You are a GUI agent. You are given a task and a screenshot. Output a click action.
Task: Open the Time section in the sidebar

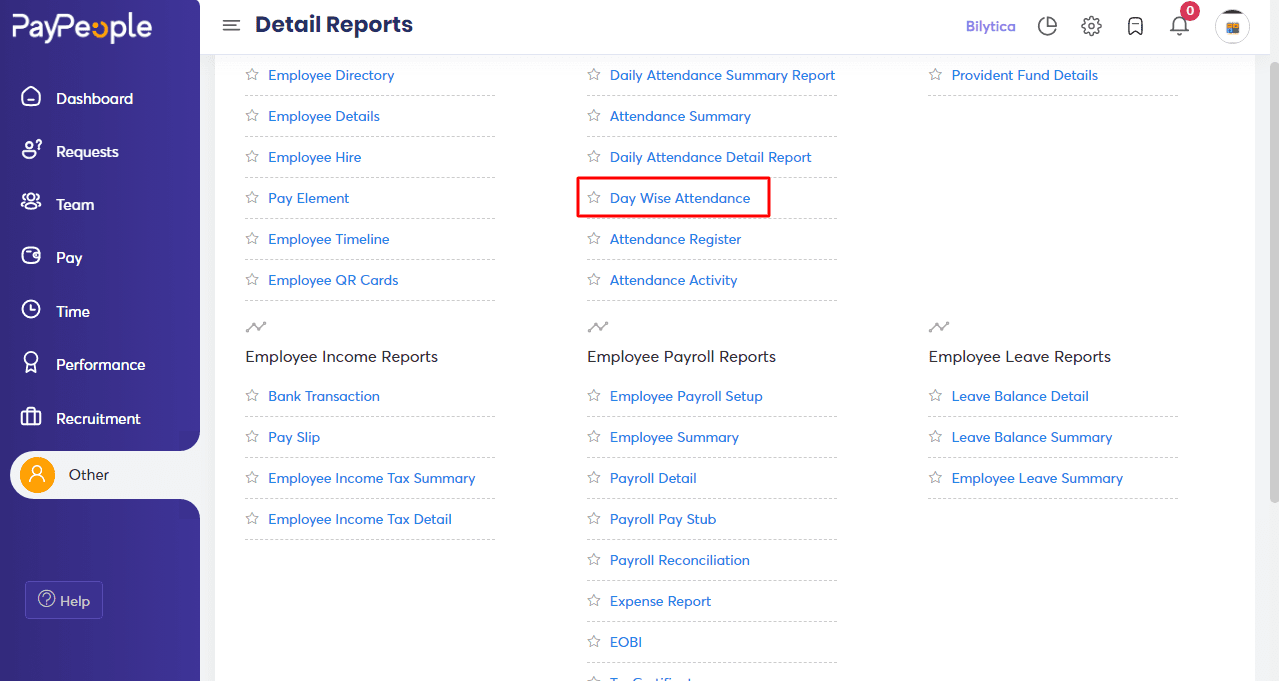click(72, 310)
